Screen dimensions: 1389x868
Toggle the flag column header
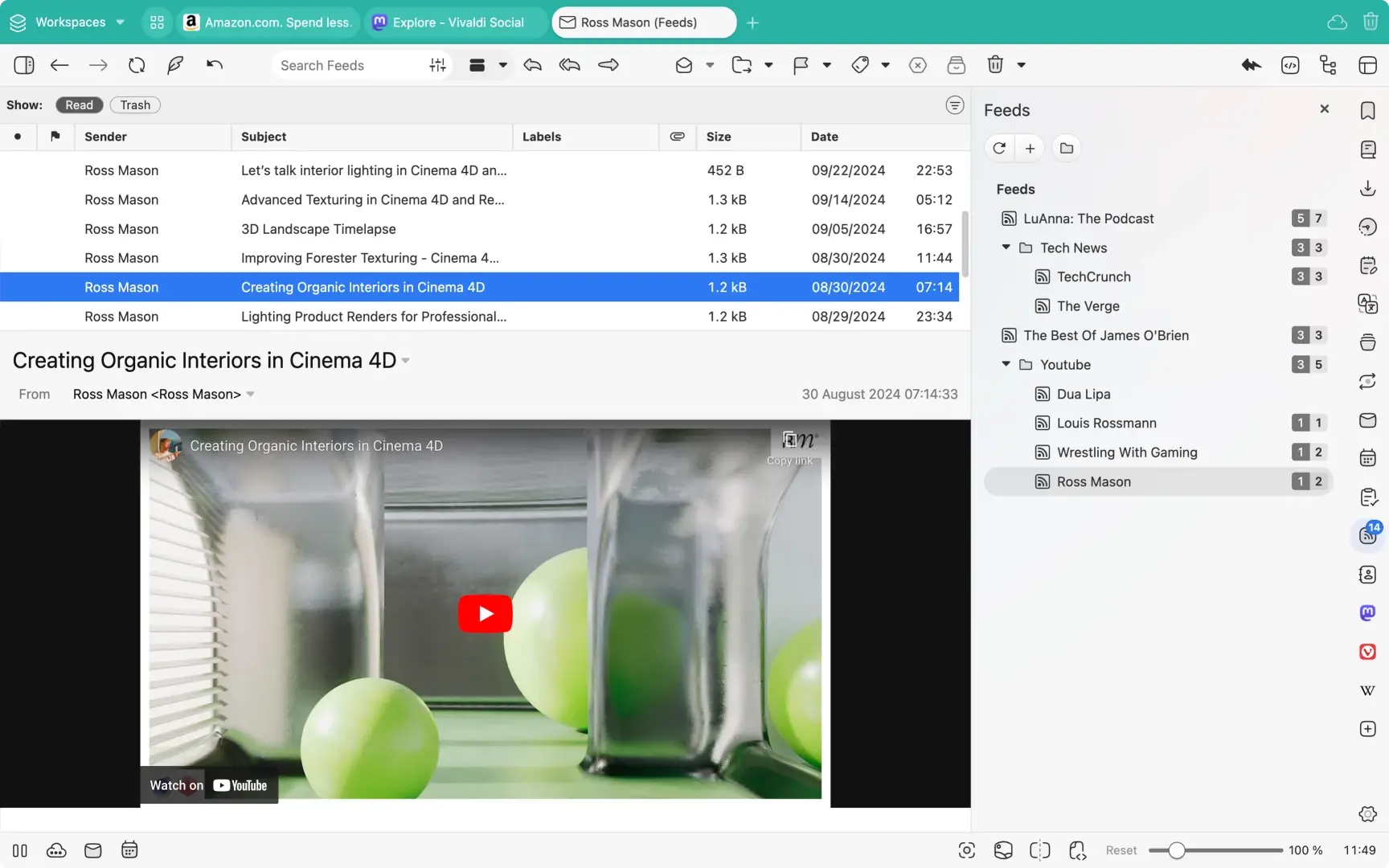point(55,137)
